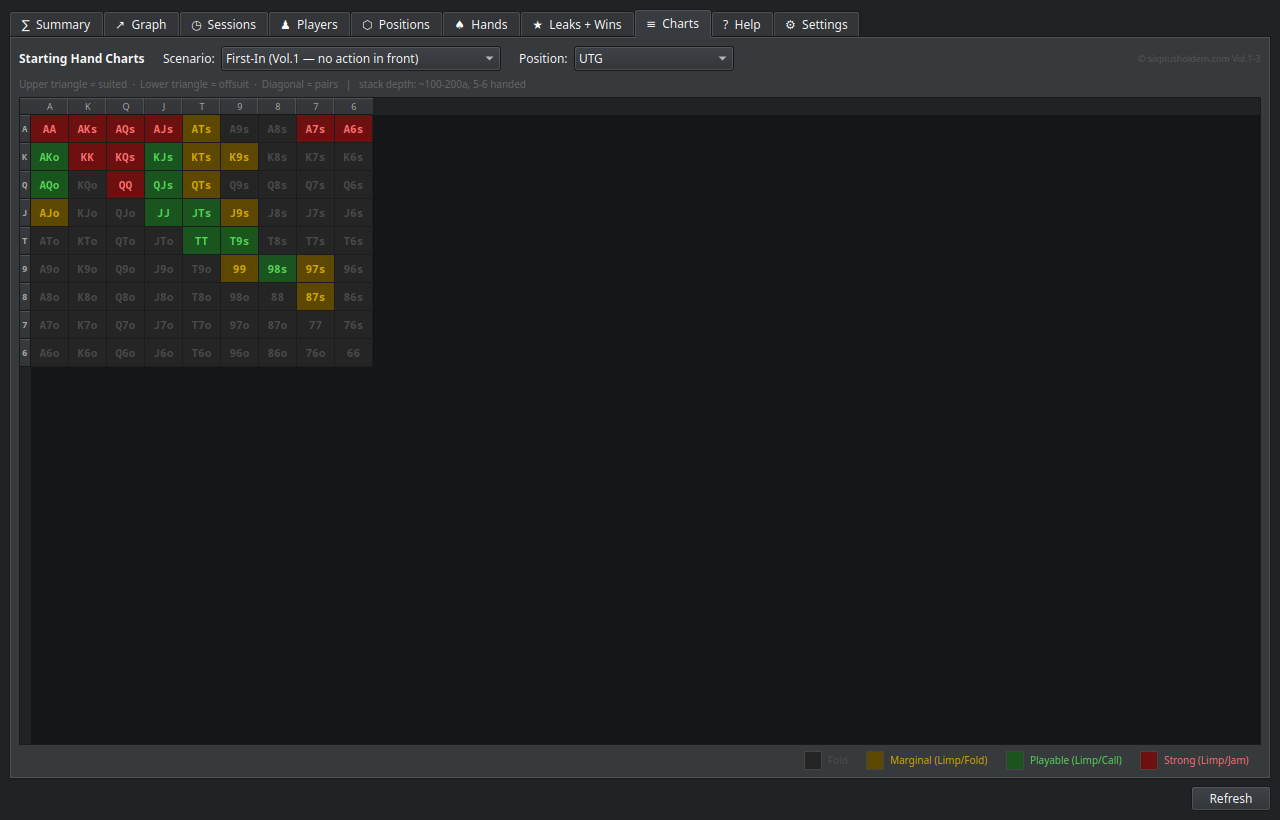This screenshot has width=1280, height=820.
Task: Select the folded 98o cell
Action: point(240,297)
